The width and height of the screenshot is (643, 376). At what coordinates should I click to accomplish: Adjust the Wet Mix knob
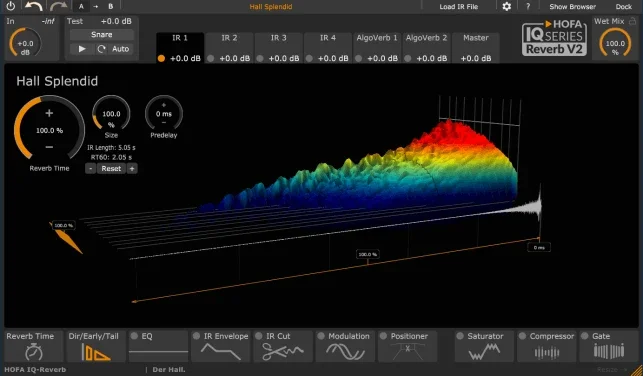615,43
